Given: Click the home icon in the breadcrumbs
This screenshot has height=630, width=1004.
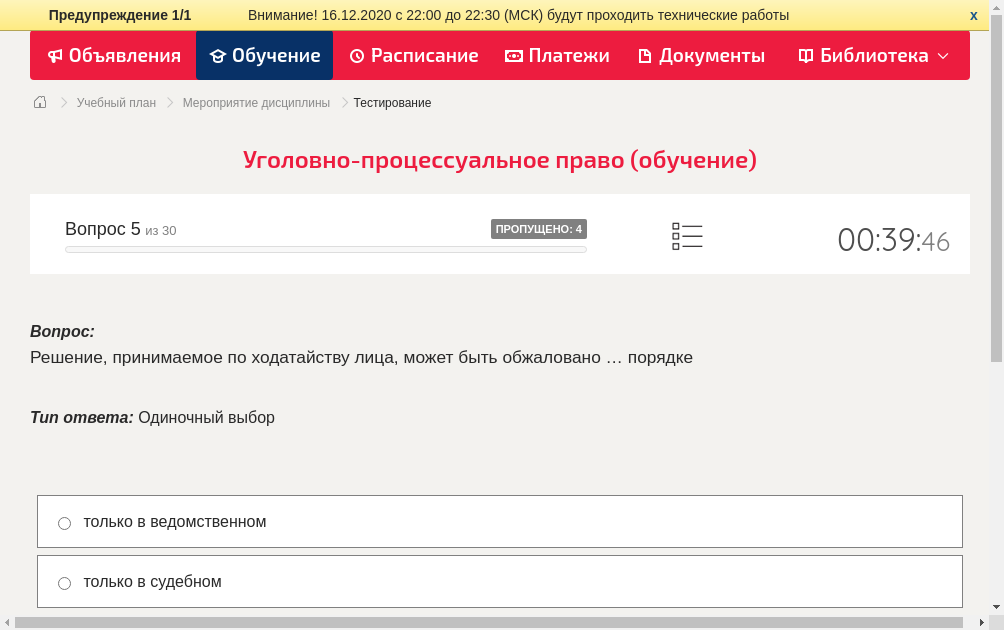Looking at the screenshot, I should click(x=39, y=102).
